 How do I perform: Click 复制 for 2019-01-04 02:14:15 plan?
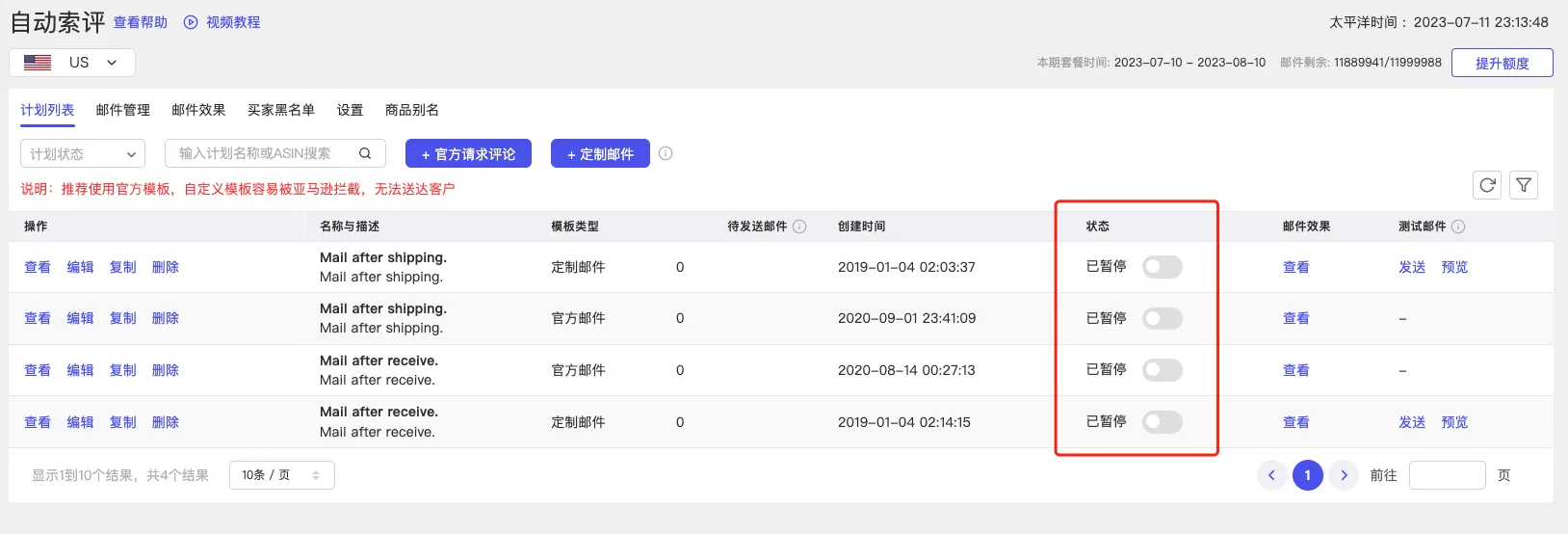pos(122,422)
